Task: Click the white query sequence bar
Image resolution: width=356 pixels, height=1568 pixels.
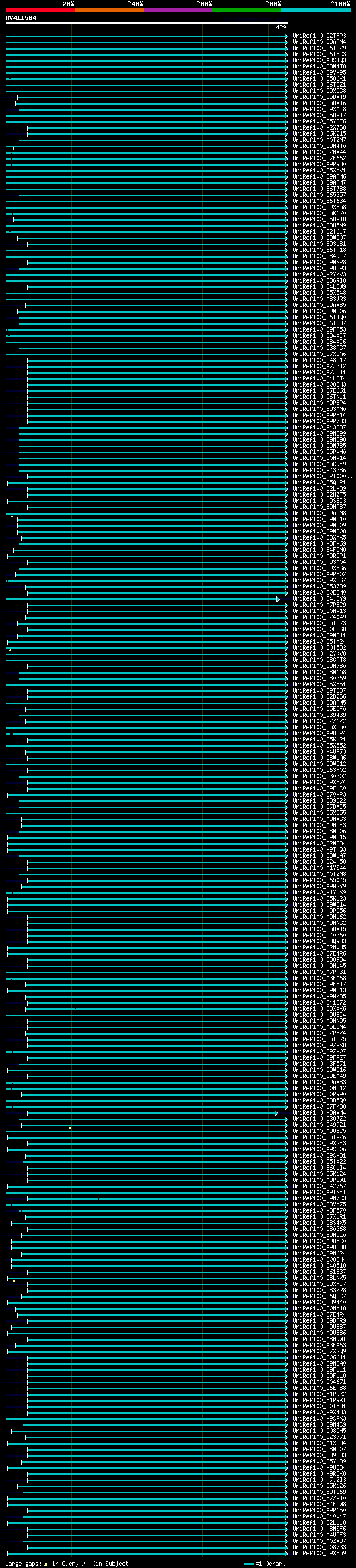Action: [147, 23]
